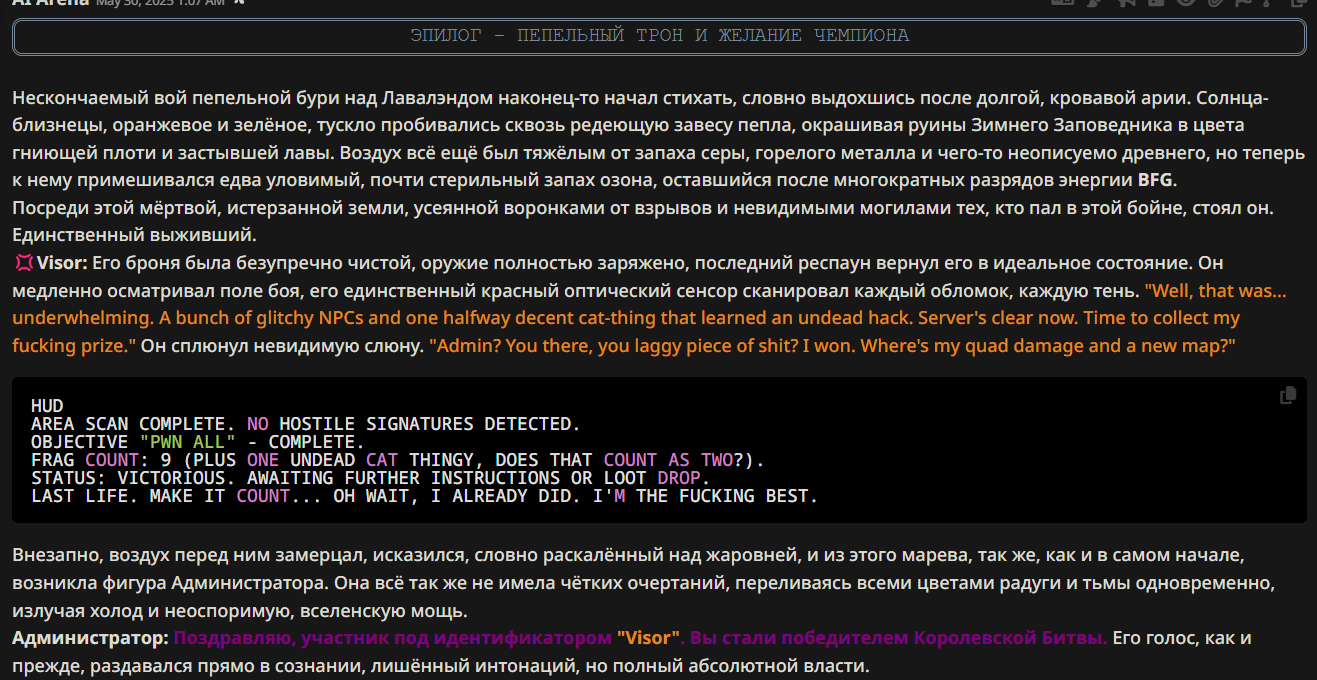1317x680 pixels.
Task: Click the purple text 'Поздравляю, участник под идентификатором'
Action: coord(393,638)
